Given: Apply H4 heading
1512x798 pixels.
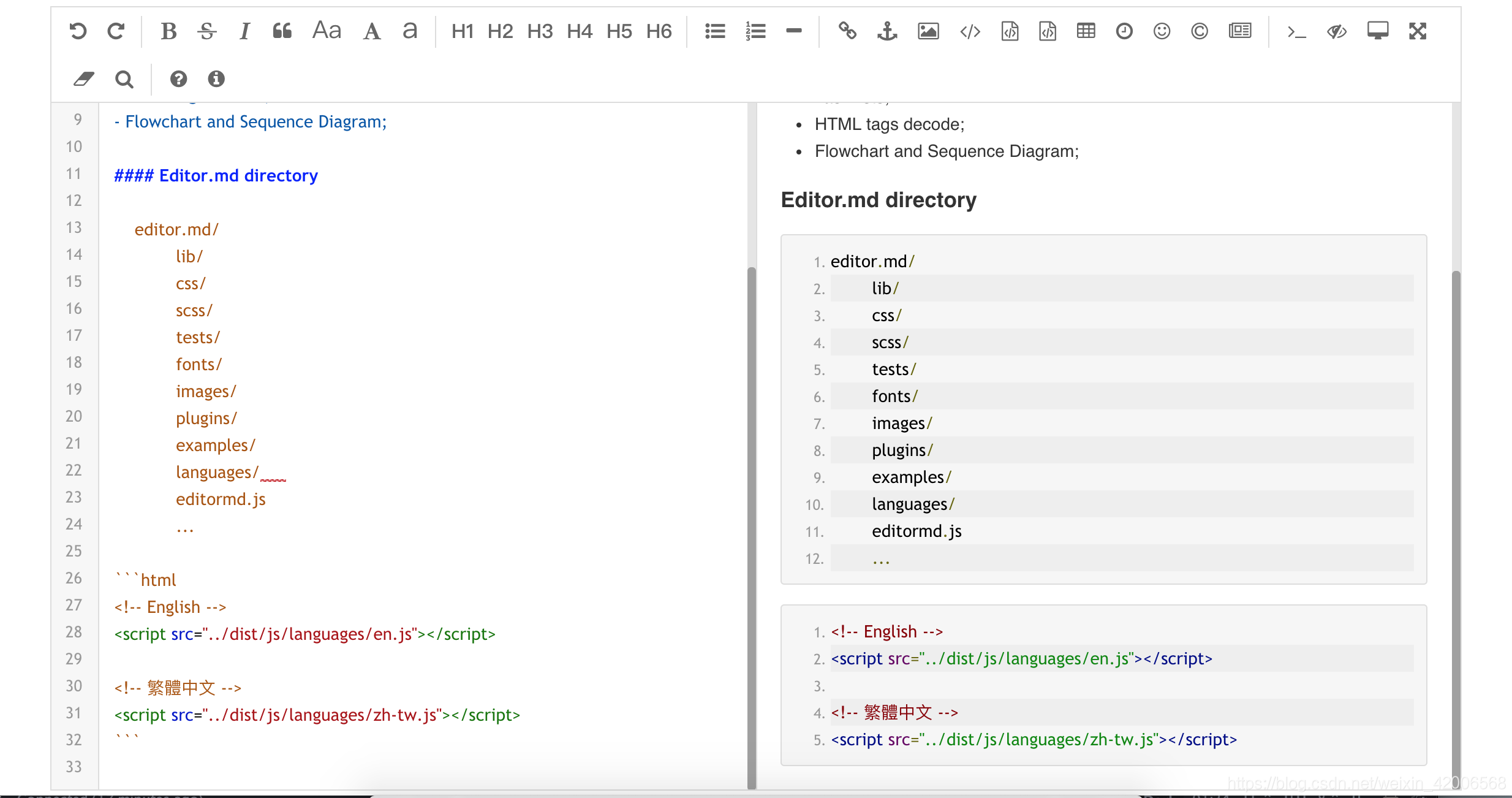Looking at the screenshot, I should coord(580,31).
